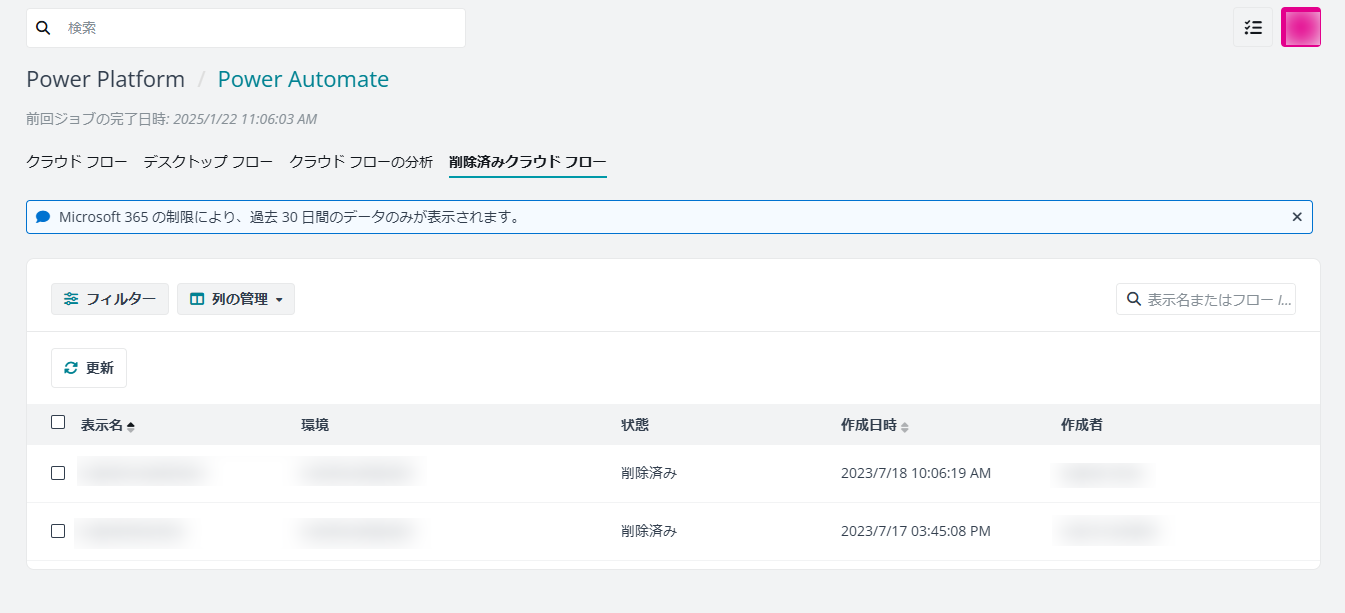Screen dimensions: 1345x613
Task: Click the search magnifier icon
Action: pos(43,28)
